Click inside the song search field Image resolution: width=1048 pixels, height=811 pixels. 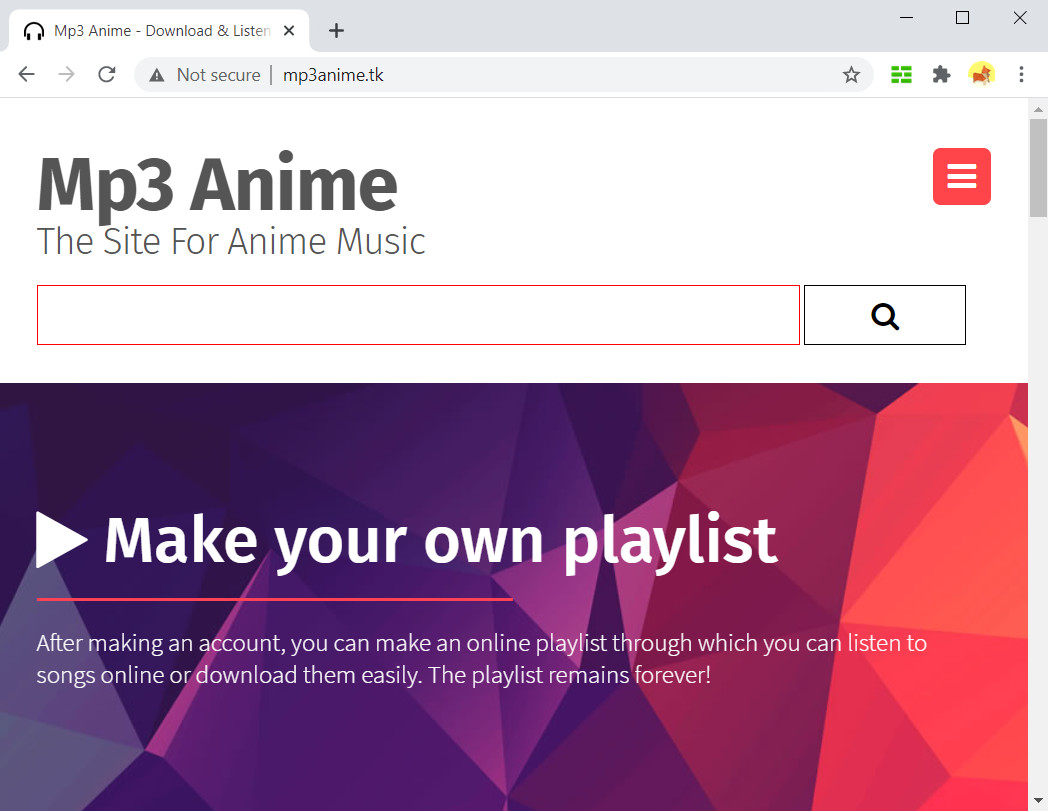click(418, 315)
